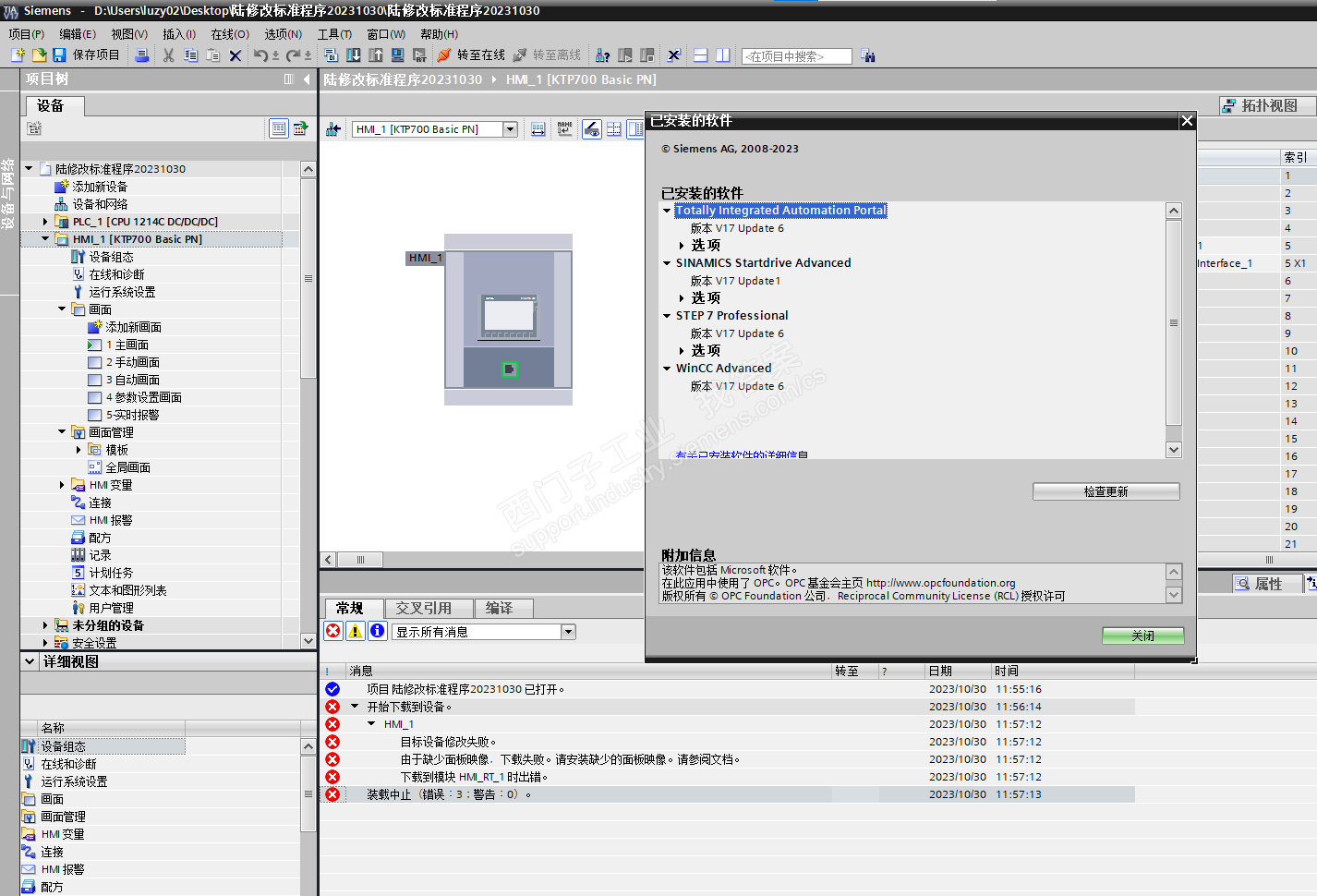
Task: Click the search in project binoculars icon
Action: [x=868, y=55]
